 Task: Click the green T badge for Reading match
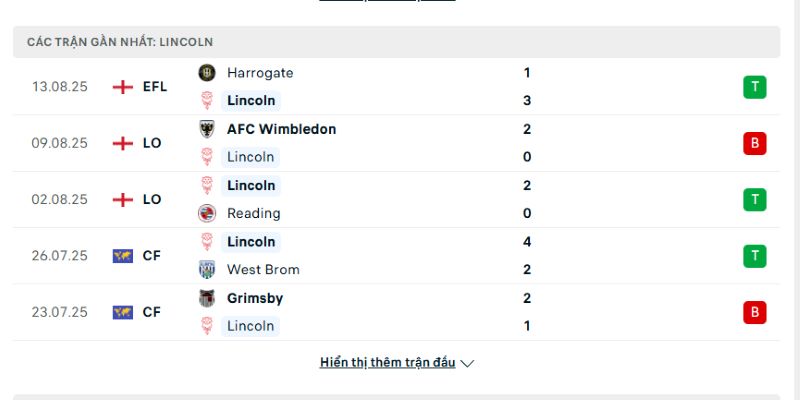[755, 199]
